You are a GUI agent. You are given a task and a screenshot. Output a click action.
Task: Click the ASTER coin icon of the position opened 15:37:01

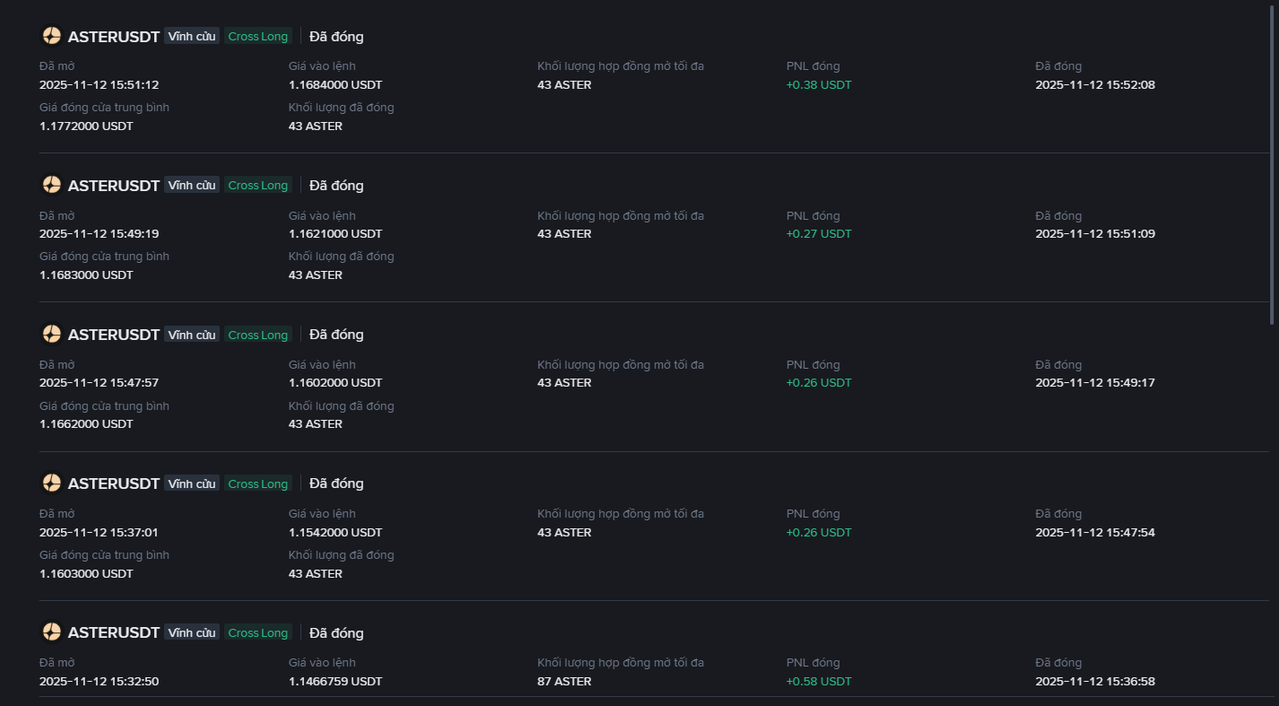(x=51, y=483)
